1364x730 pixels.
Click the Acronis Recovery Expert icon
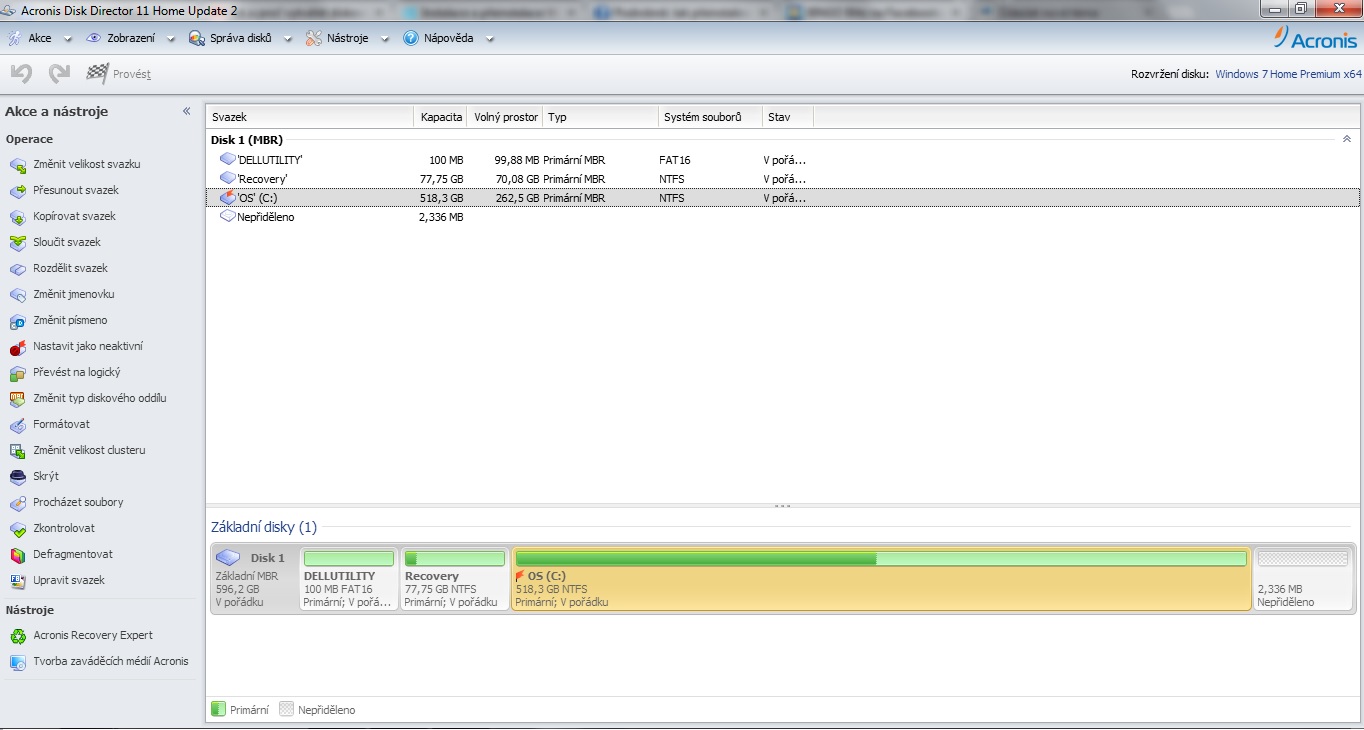point(17,636)
